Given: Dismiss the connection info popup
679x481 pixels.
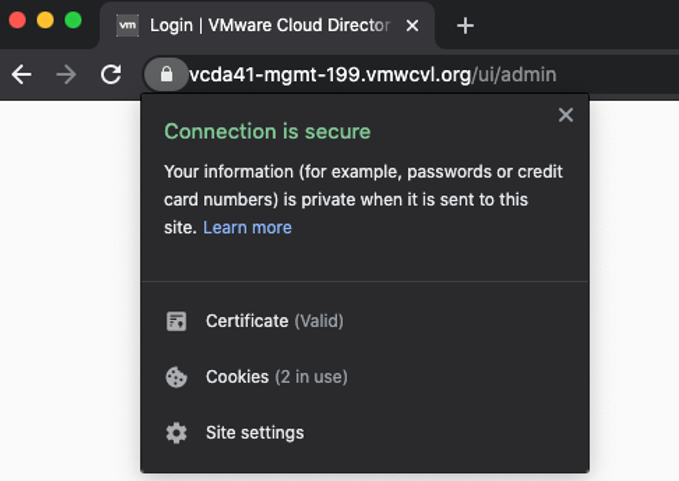Looking at the screenshot, I should pos(566,115).
